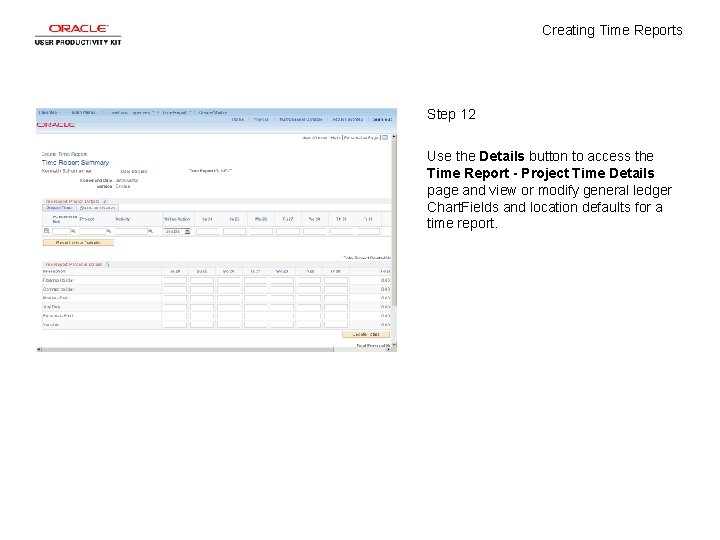
Task: Click the Activity input field
Action: 130,231
